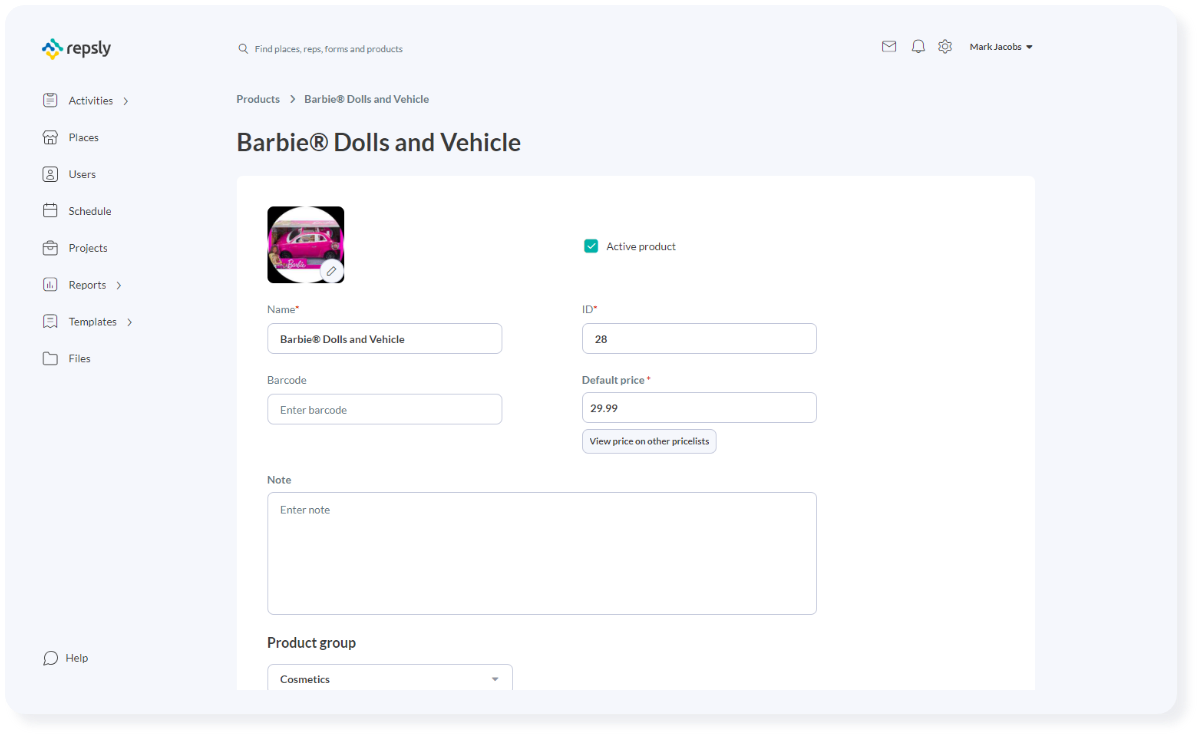Screen dimensions: 1202x739
Task: Click the product Name input field
Action: (385, 339)
